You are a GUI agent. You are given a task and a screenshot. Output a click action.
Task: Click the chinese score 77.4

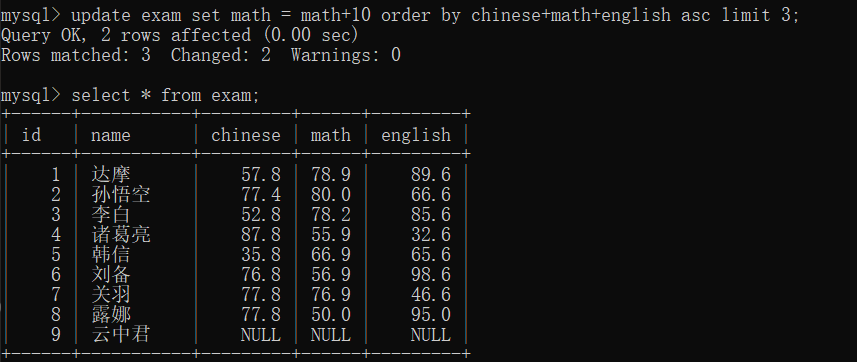(261, 195)
